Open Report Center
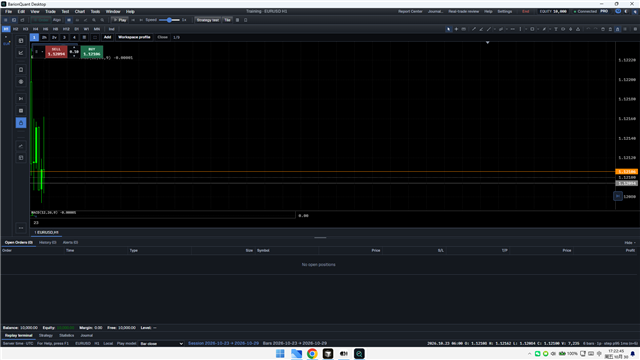Image resolution: width=640 pixels, height=360 pixels. tap(410, 11)
